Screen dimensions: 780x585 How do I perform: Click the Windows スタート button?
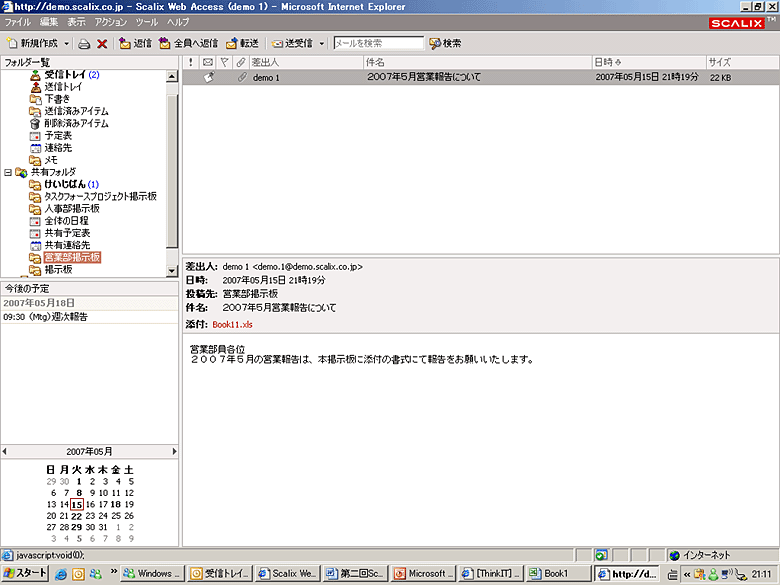[25, 573]
